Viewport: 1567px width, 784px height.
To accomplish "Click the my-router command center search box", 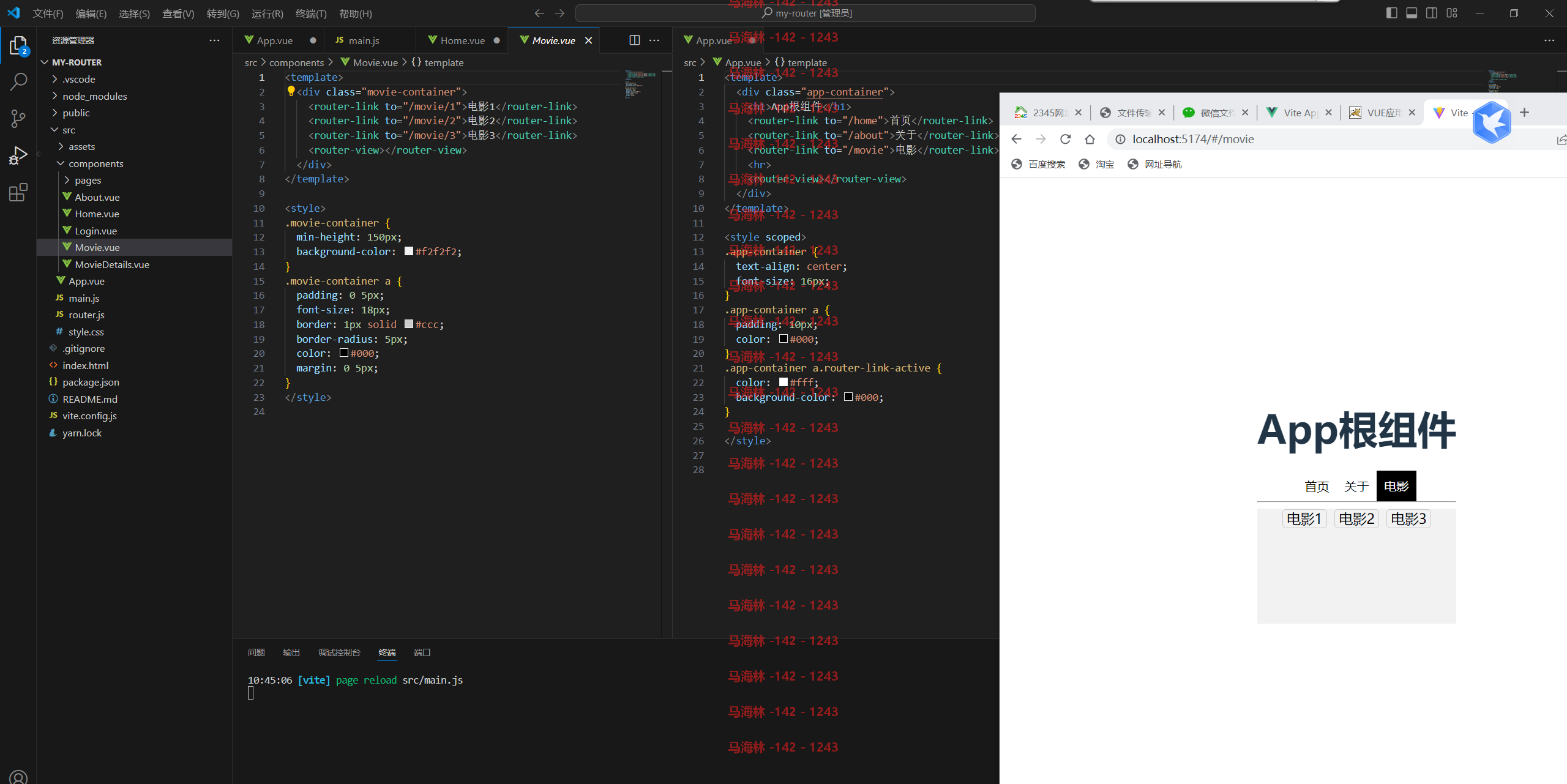I will [x=806, y=13].
